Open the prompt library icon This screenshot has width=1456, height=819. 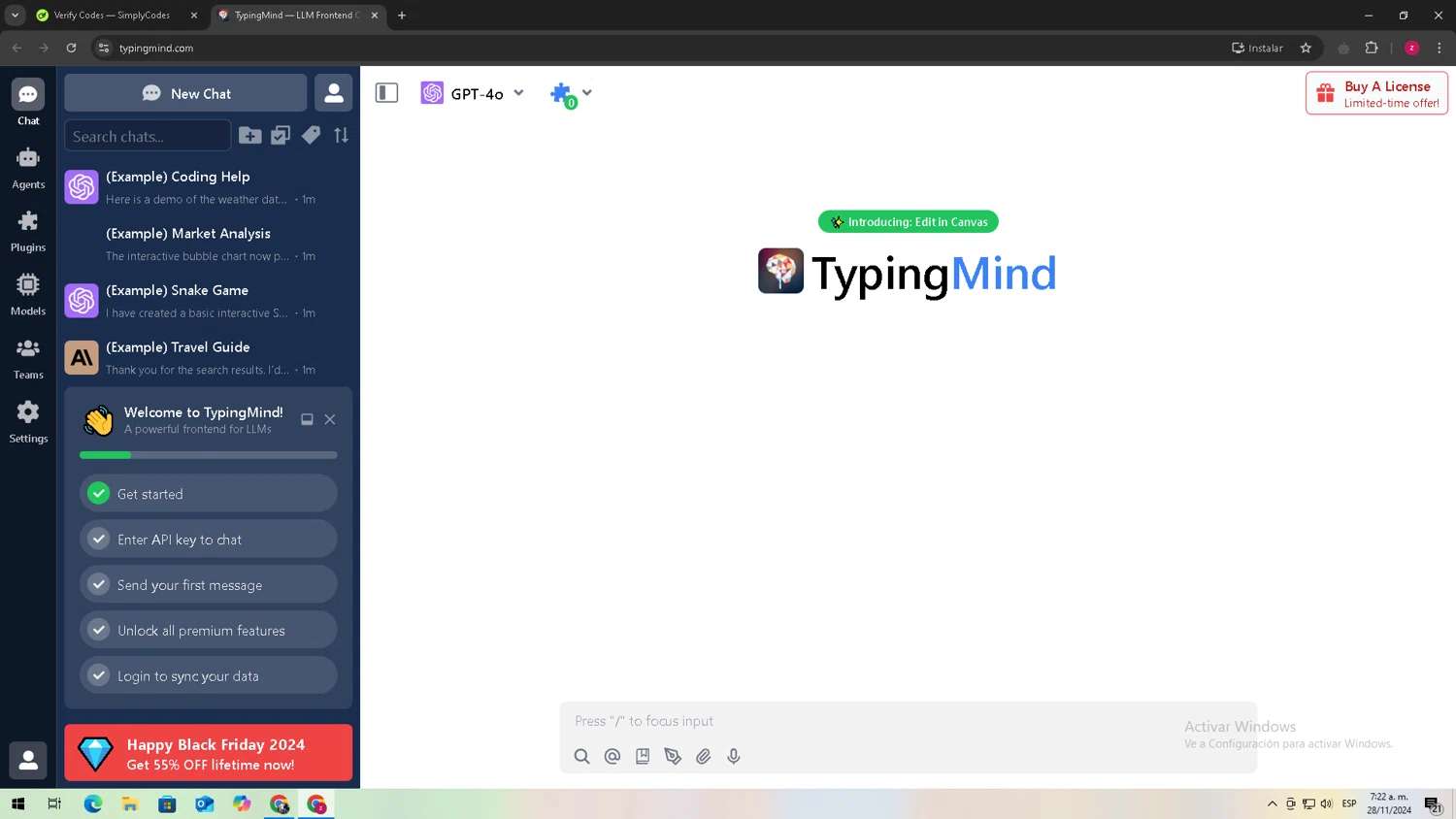(643, 756)
